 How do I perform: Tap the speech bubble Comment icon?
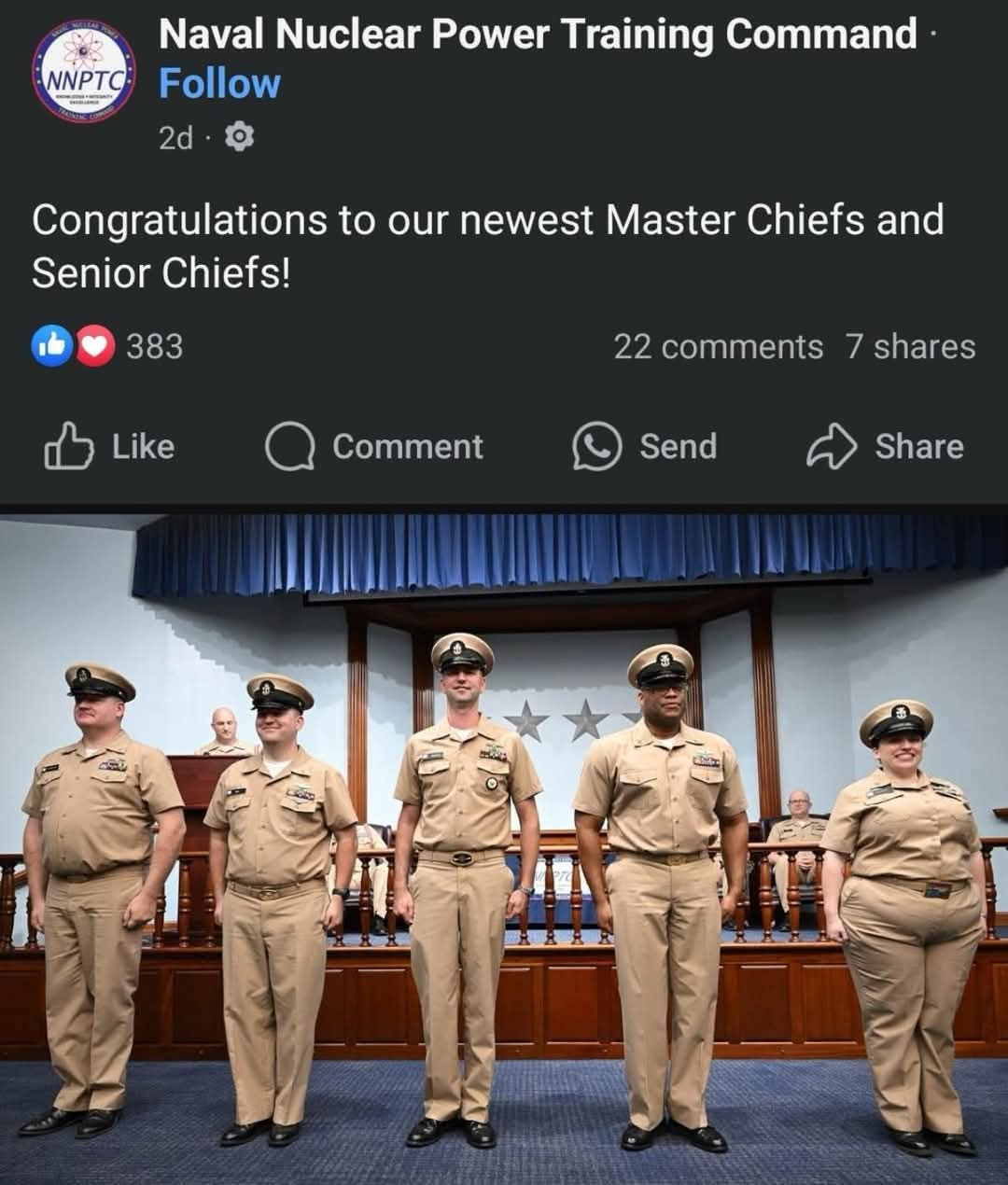[288, 446]
